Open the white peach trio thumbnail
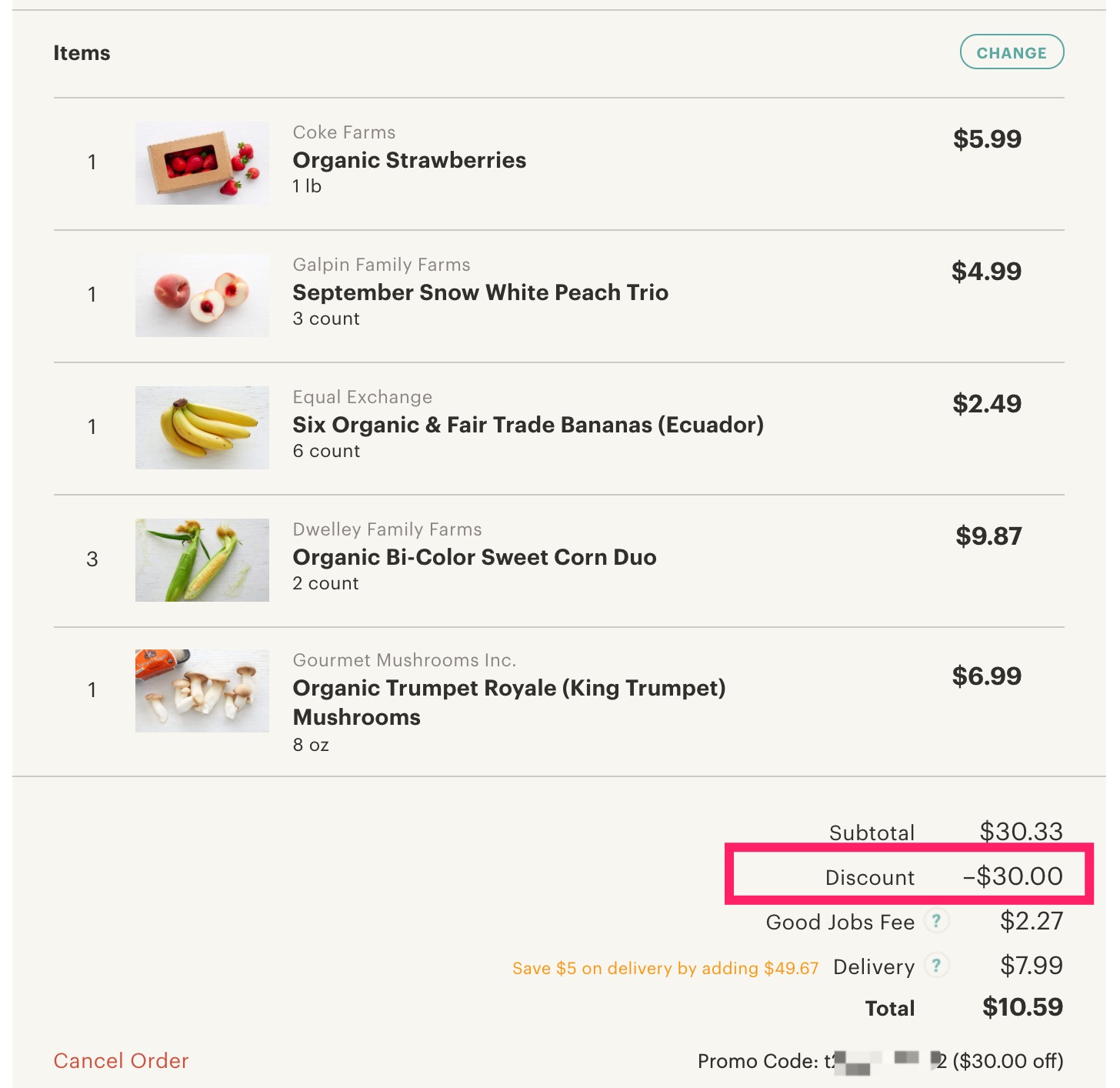This screenshot has width=1120, height=1088. click(202, 295)
